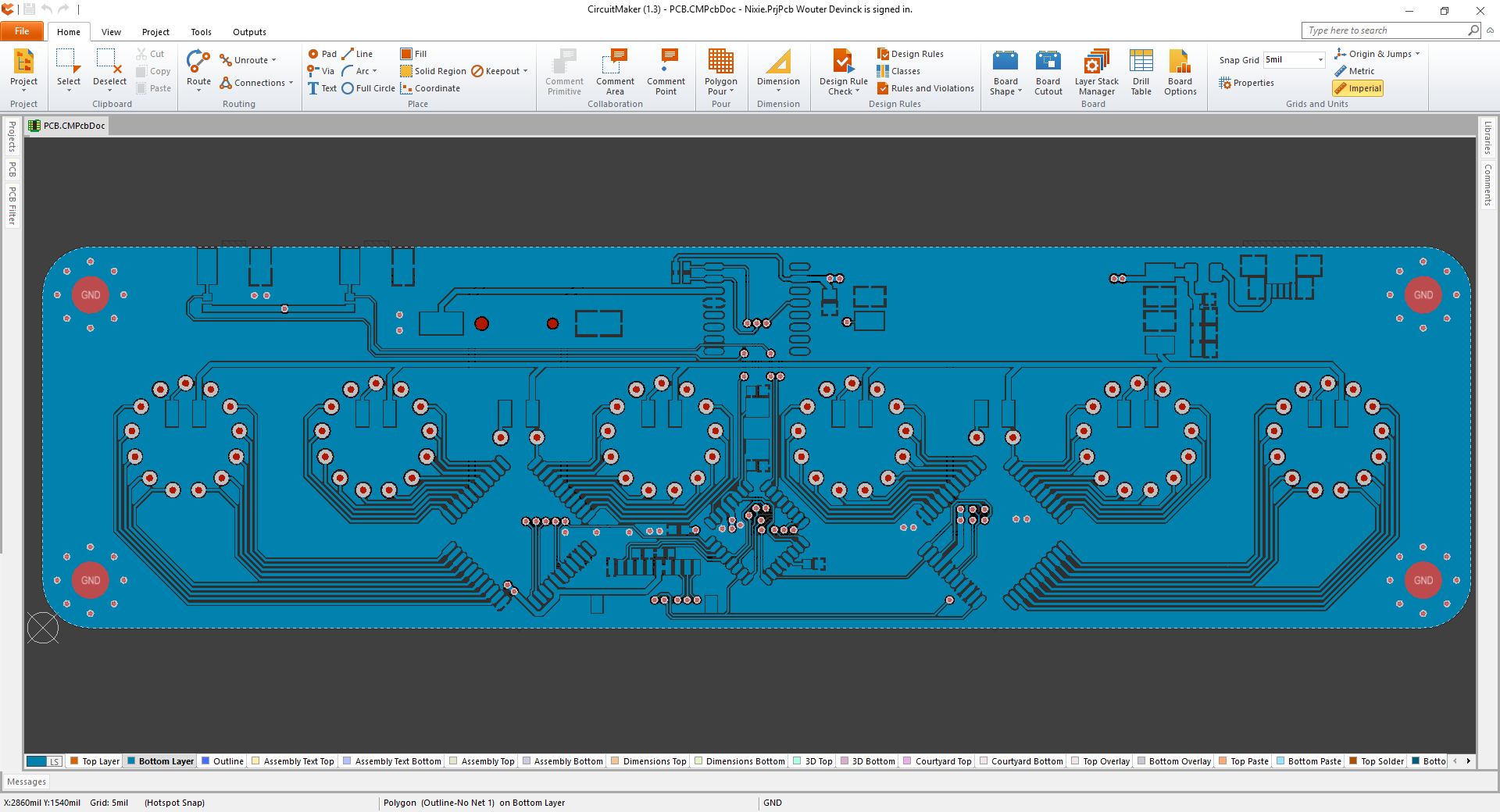Open the Connections dropdown
1500x812 pixels.
click(x=289, y=83)
